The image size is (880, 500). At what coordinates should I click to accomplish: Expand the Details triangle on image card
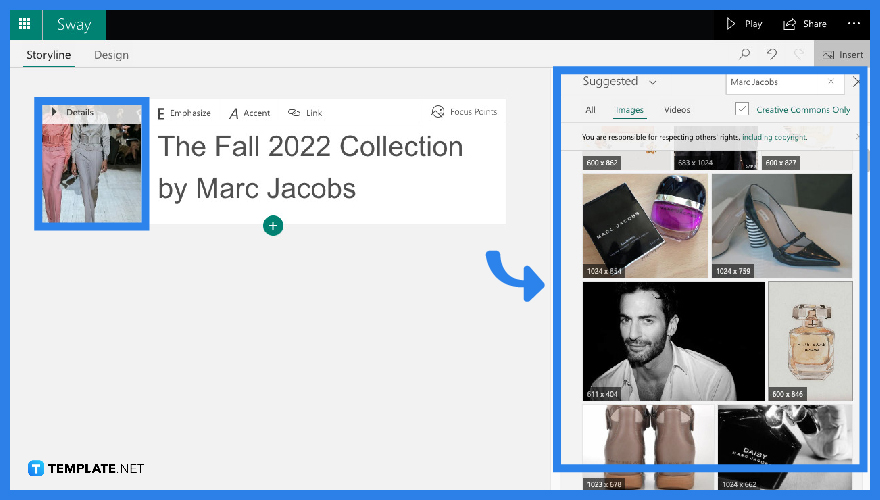(x=54, y=112)
